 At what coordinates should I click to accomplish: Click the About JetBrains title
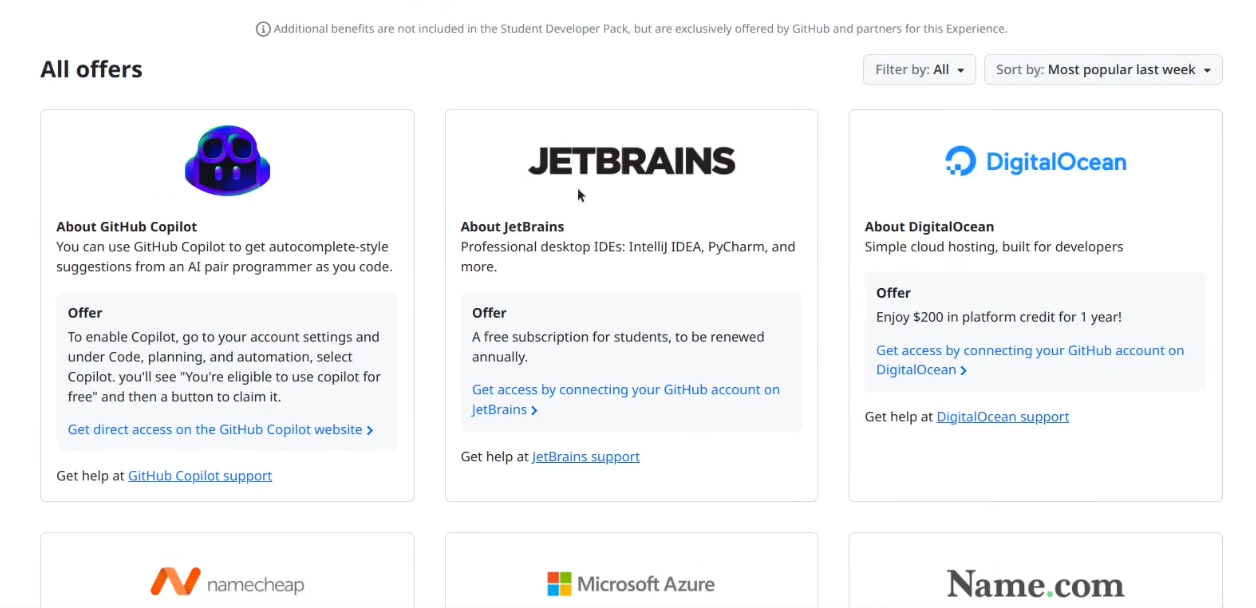click(x=512, y=227)
